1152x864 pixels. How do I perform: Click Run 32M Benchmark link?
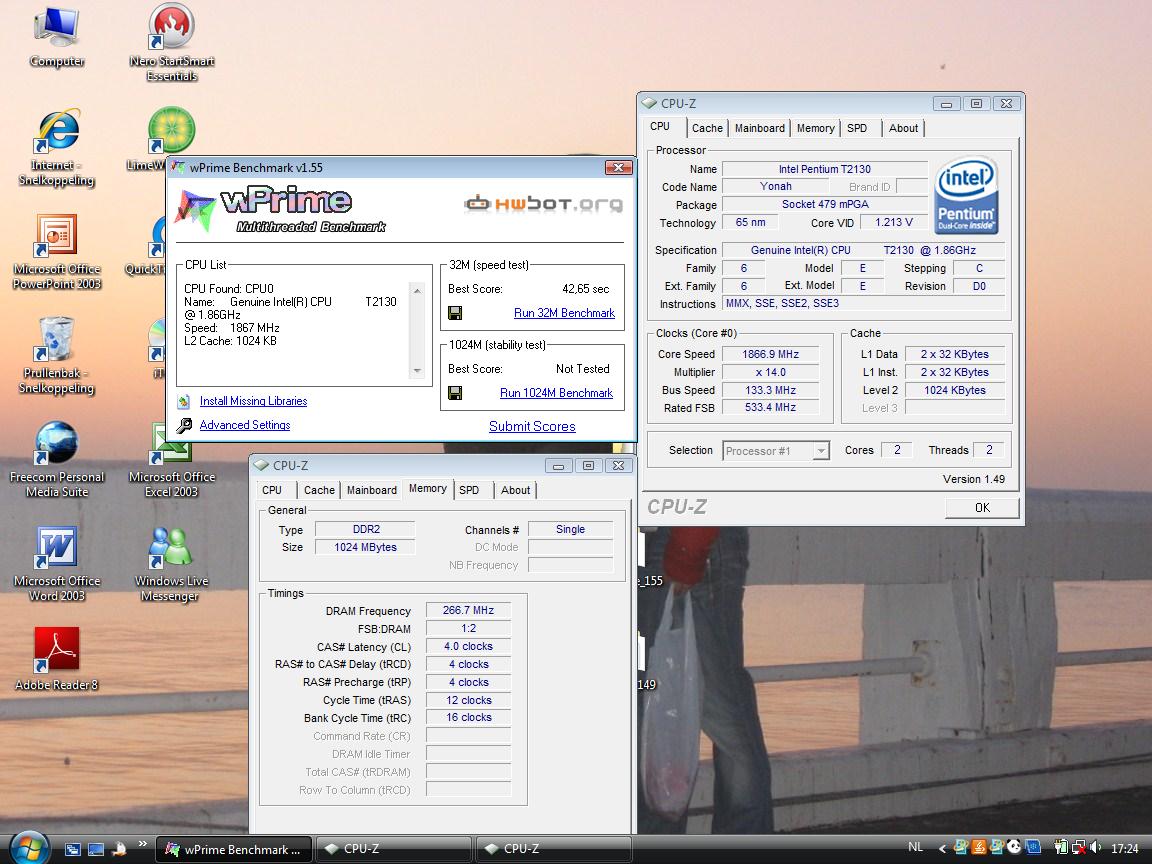click(564, 313)
